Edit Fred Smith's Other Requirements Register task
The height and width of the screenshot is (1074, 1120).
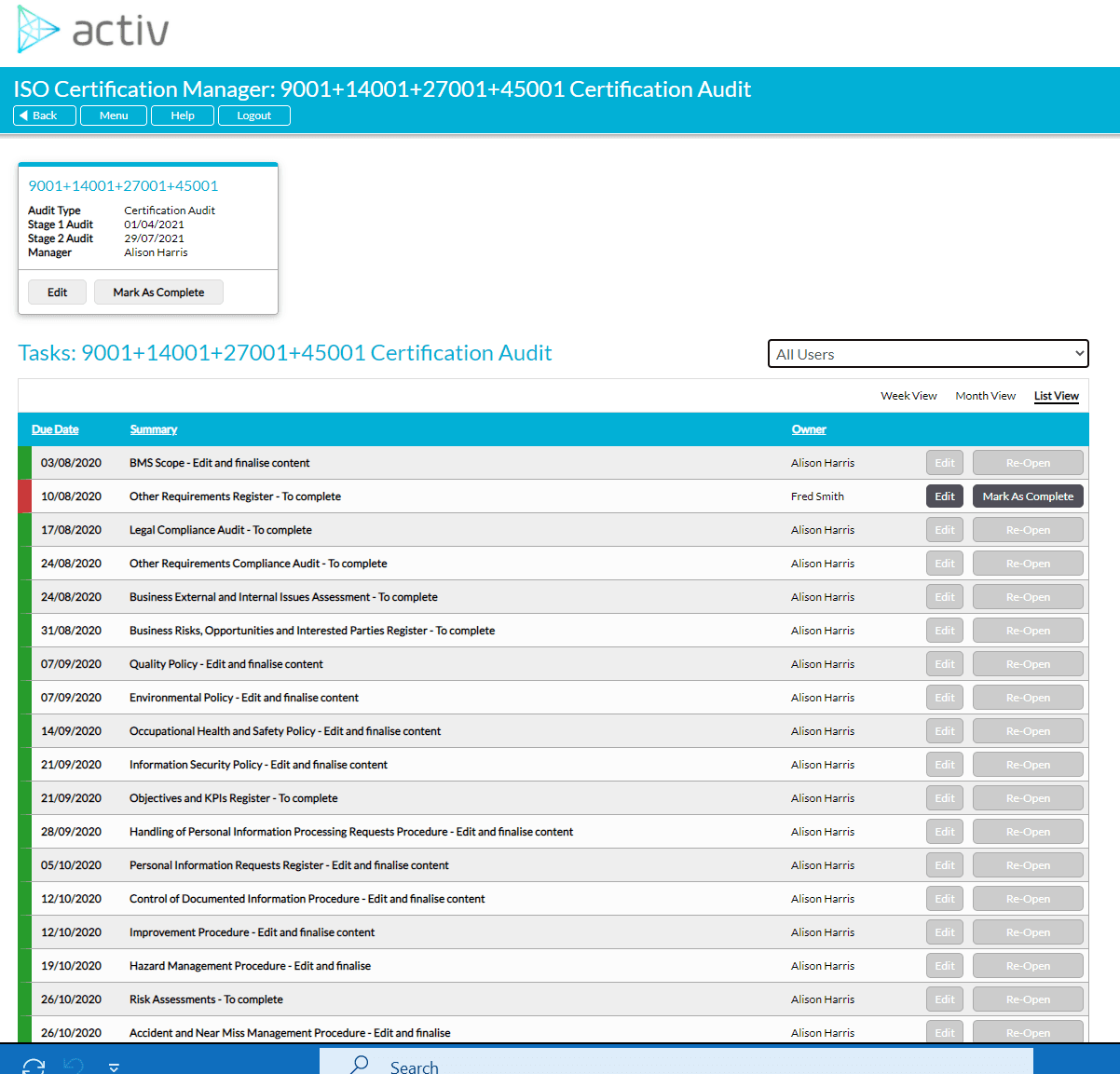pyautogui.click(x=944, y=496)
